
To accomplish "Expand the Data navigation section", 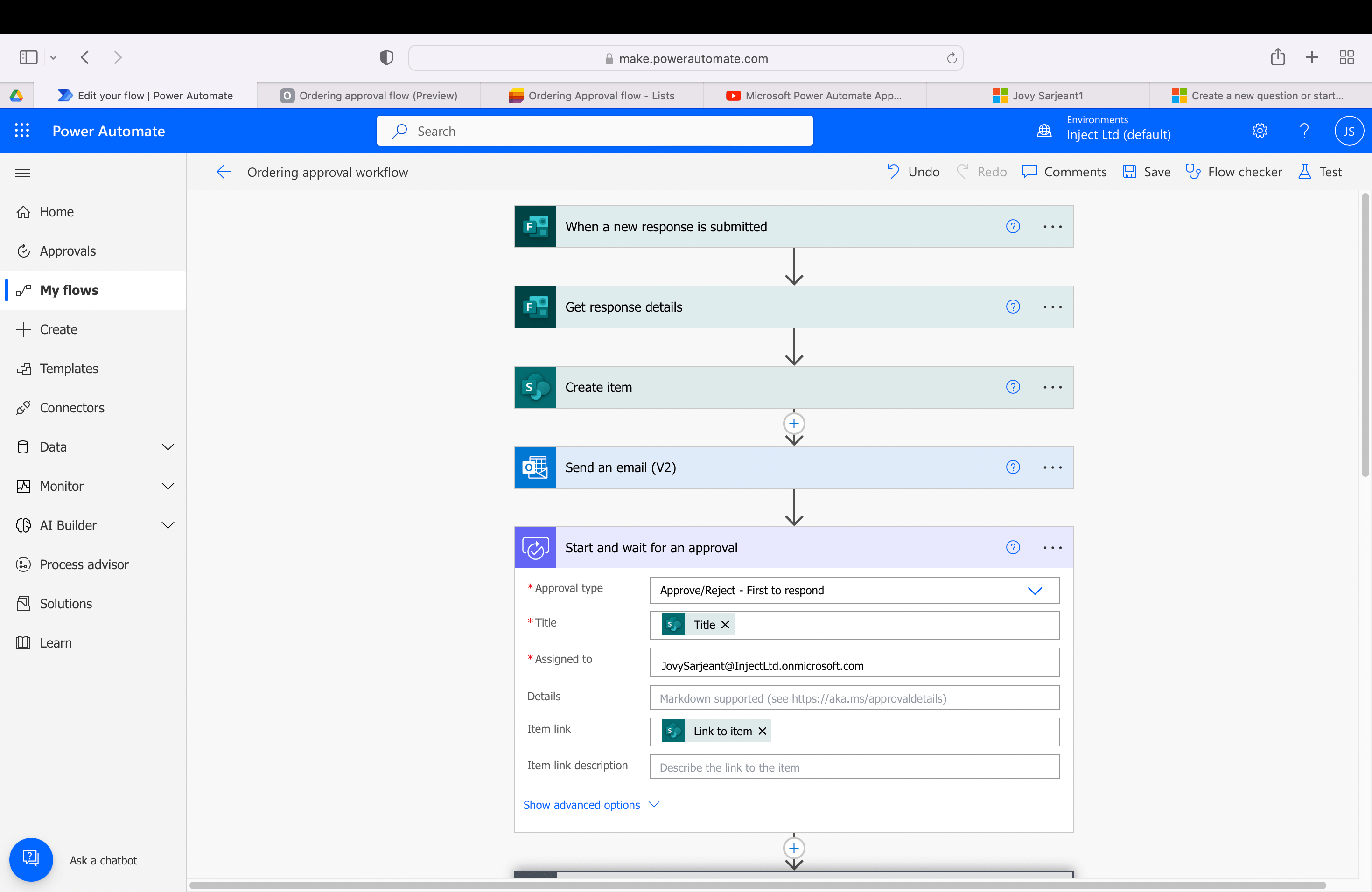I will tap(168, 447).
